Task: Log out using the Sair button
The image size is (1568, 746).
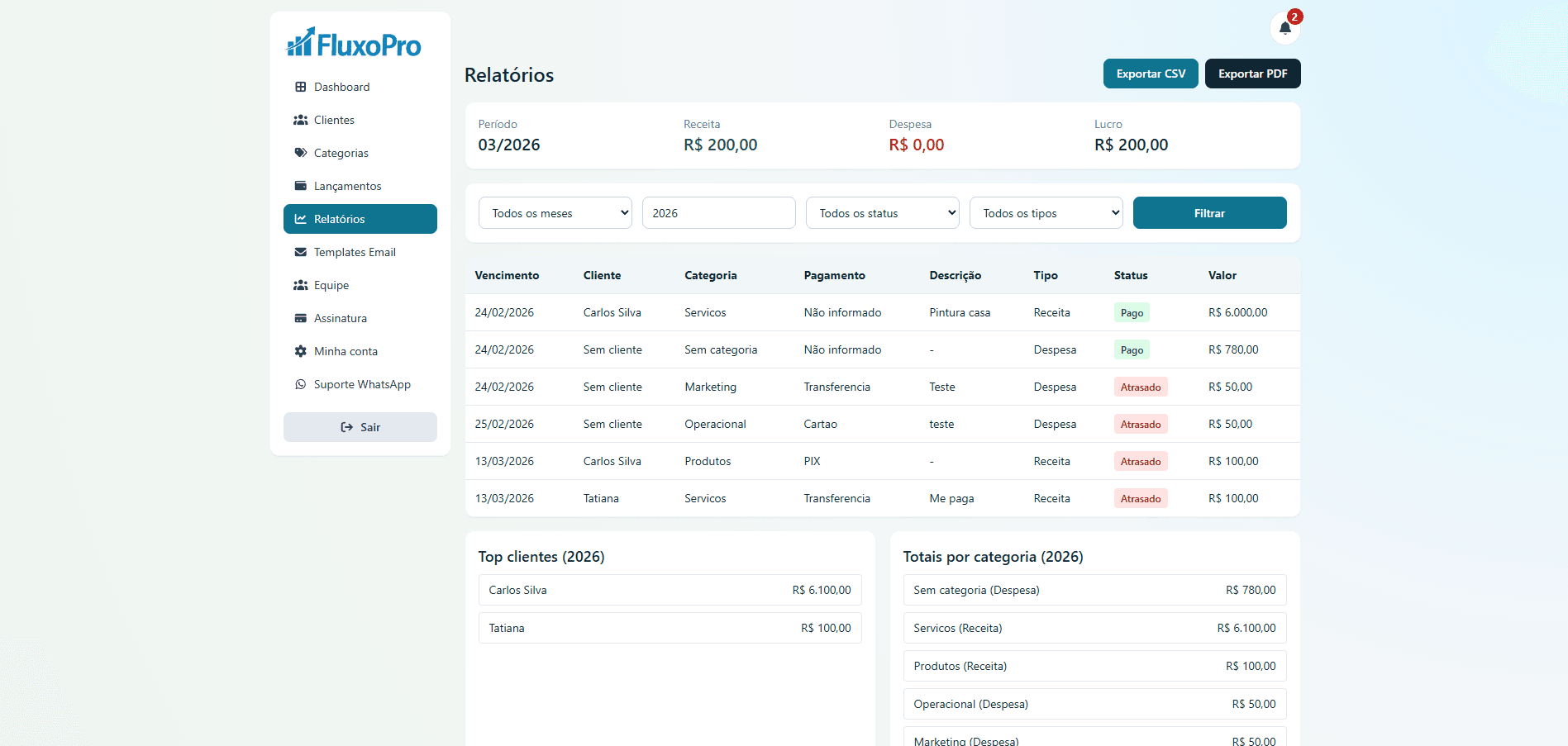Action: (x=360, y=427)
